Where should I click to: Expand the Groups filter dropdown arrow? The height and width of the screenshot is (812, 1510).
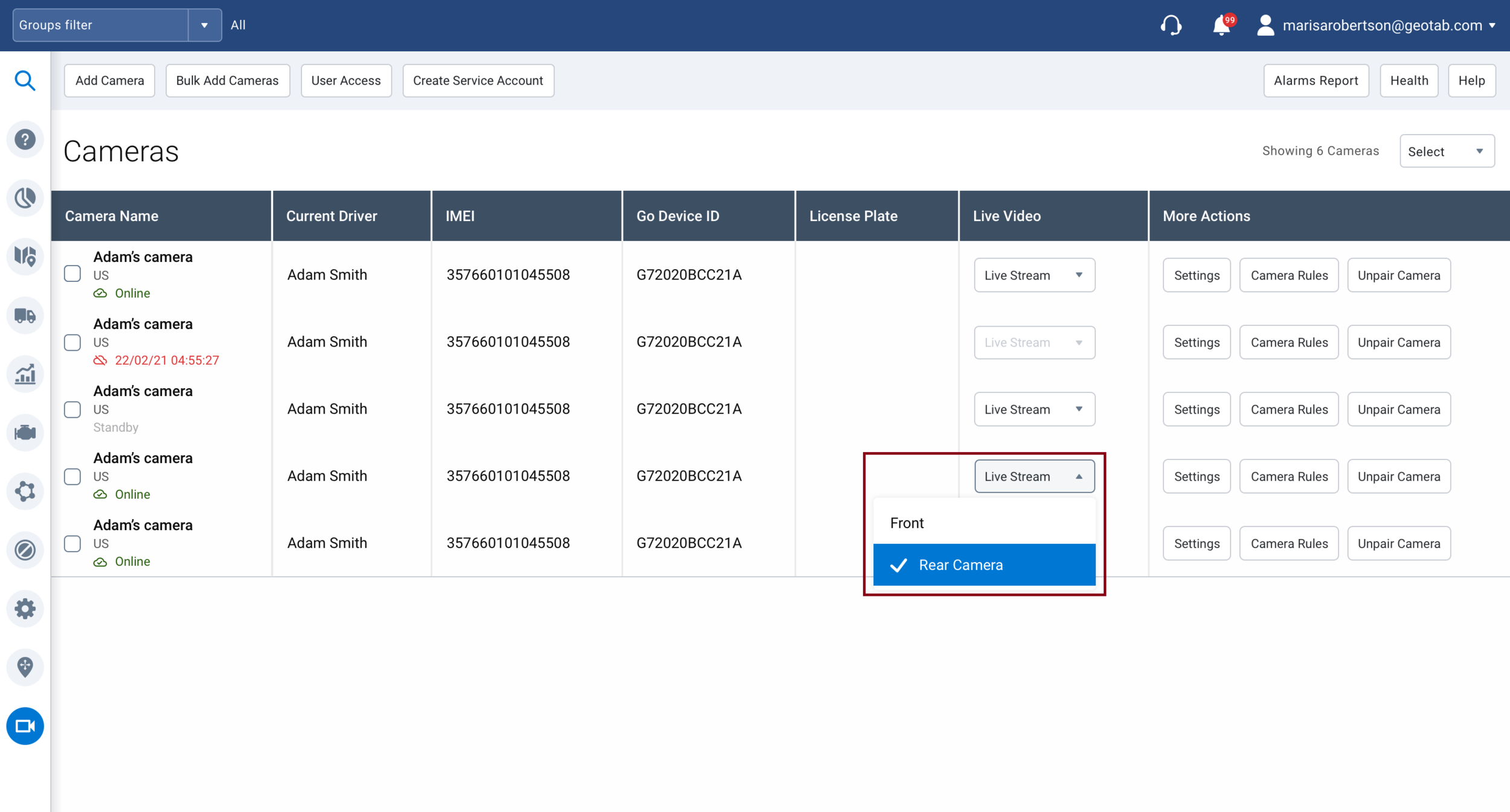point(205,25)
